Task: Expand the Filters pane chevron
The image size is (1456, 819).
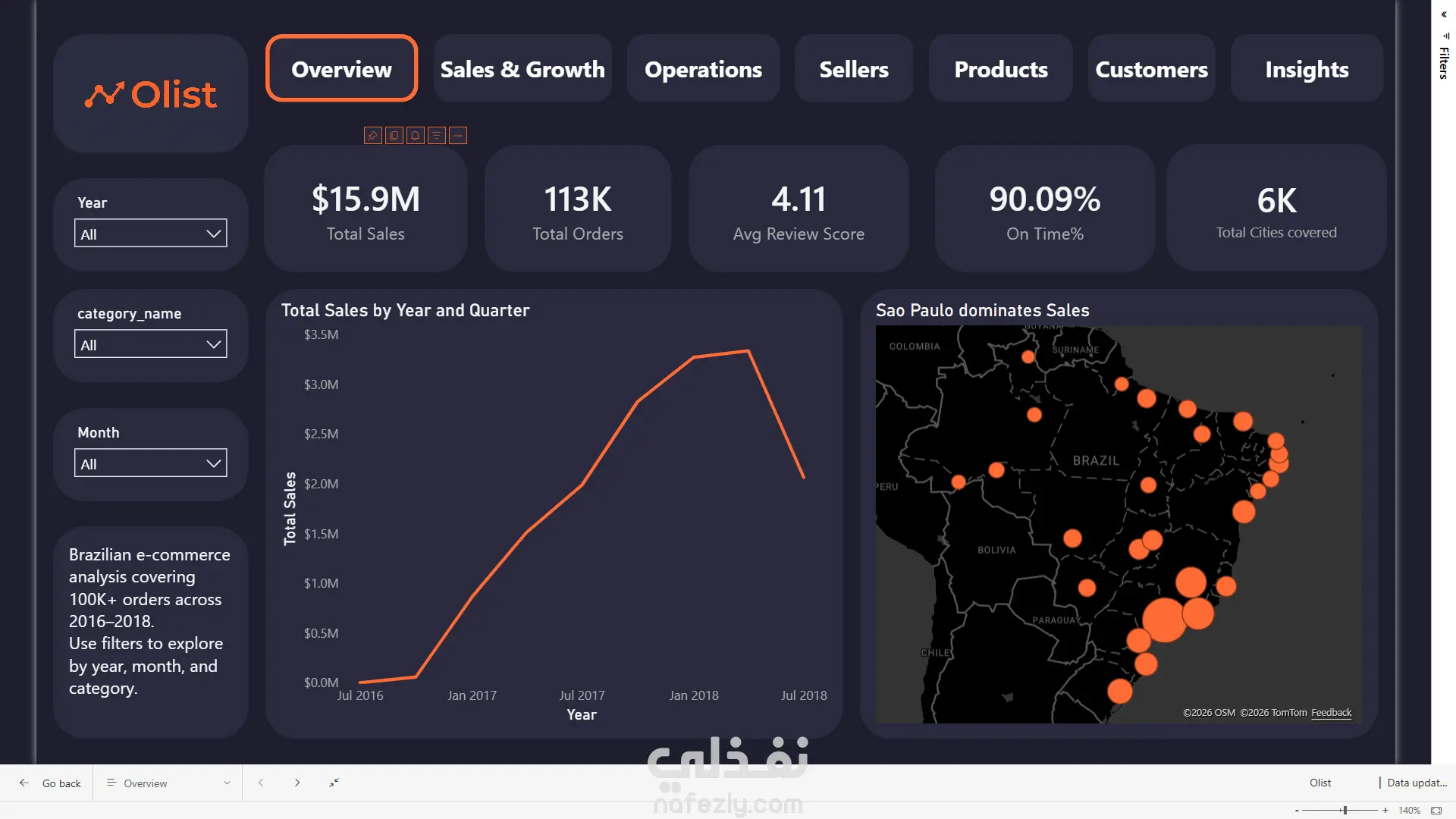Action: 1444,14
